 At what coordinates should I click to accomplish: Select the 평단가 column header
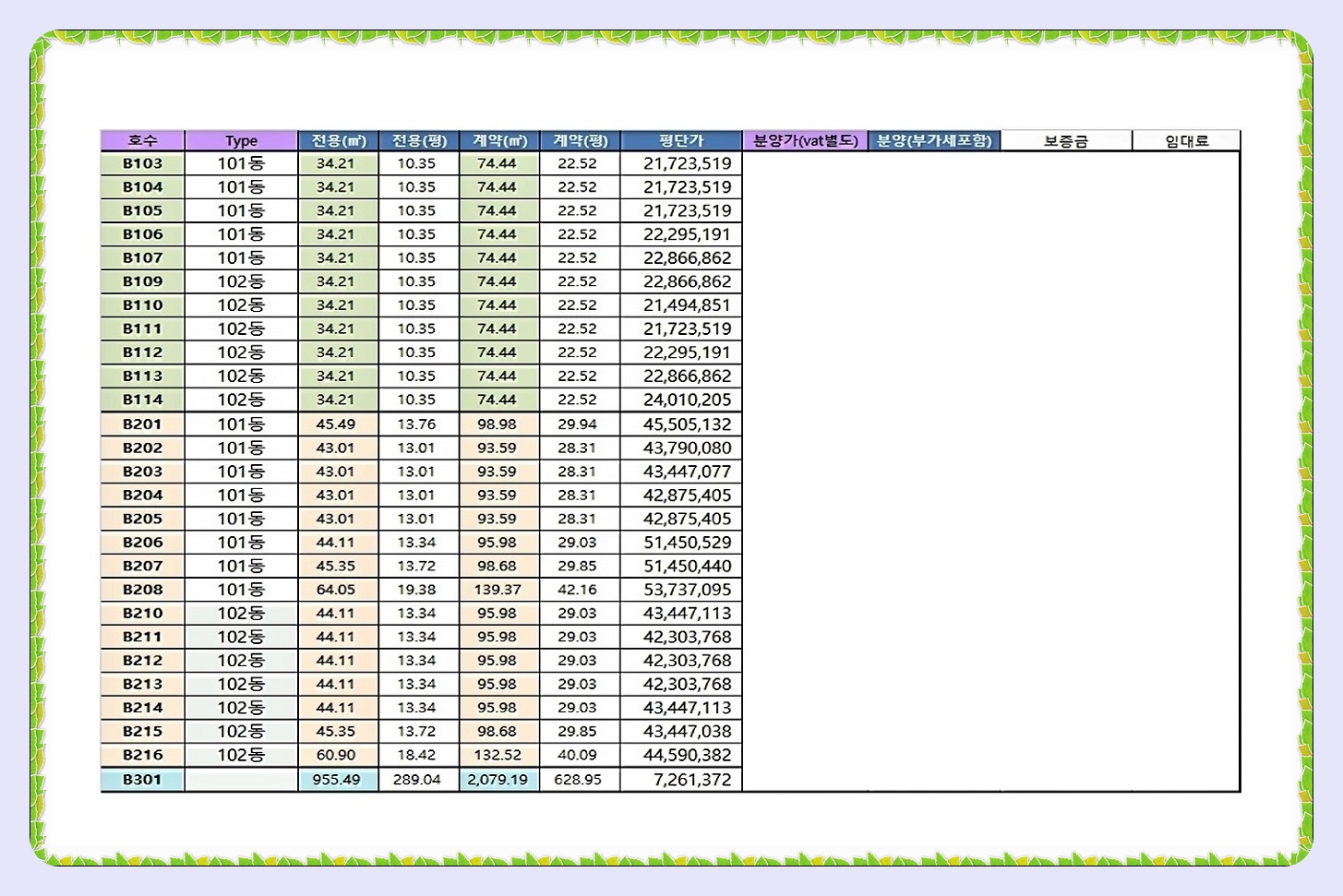[681, 140]
